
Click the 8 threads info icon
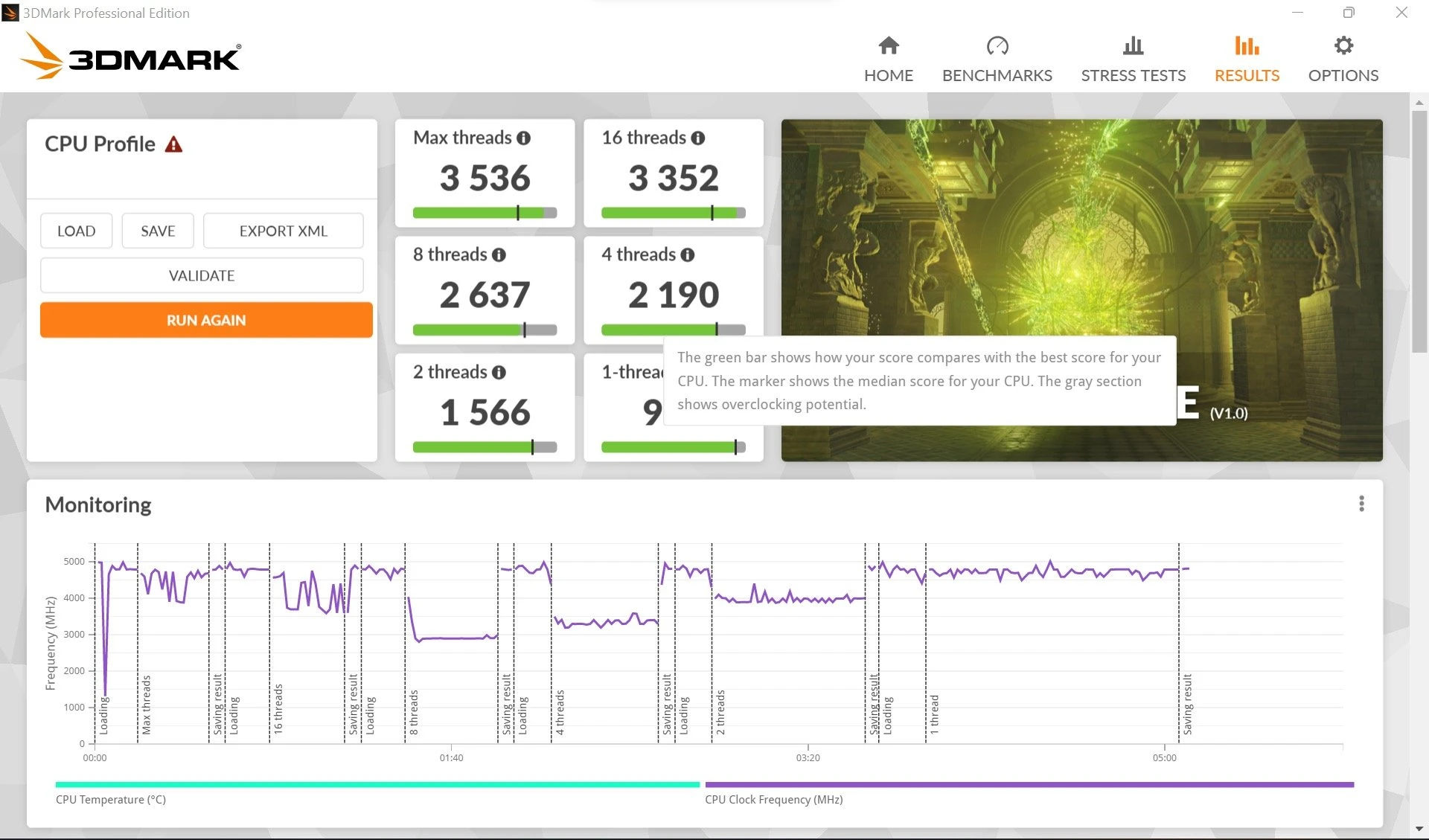click(x=499, y=255)
